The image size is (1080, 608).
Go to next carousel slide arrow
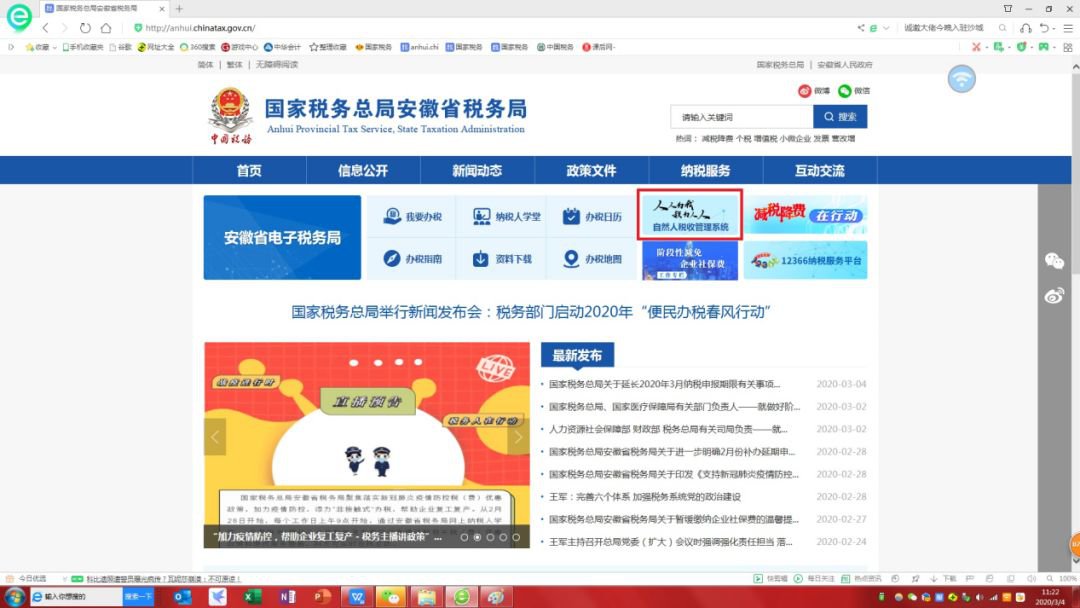[517, 437]
